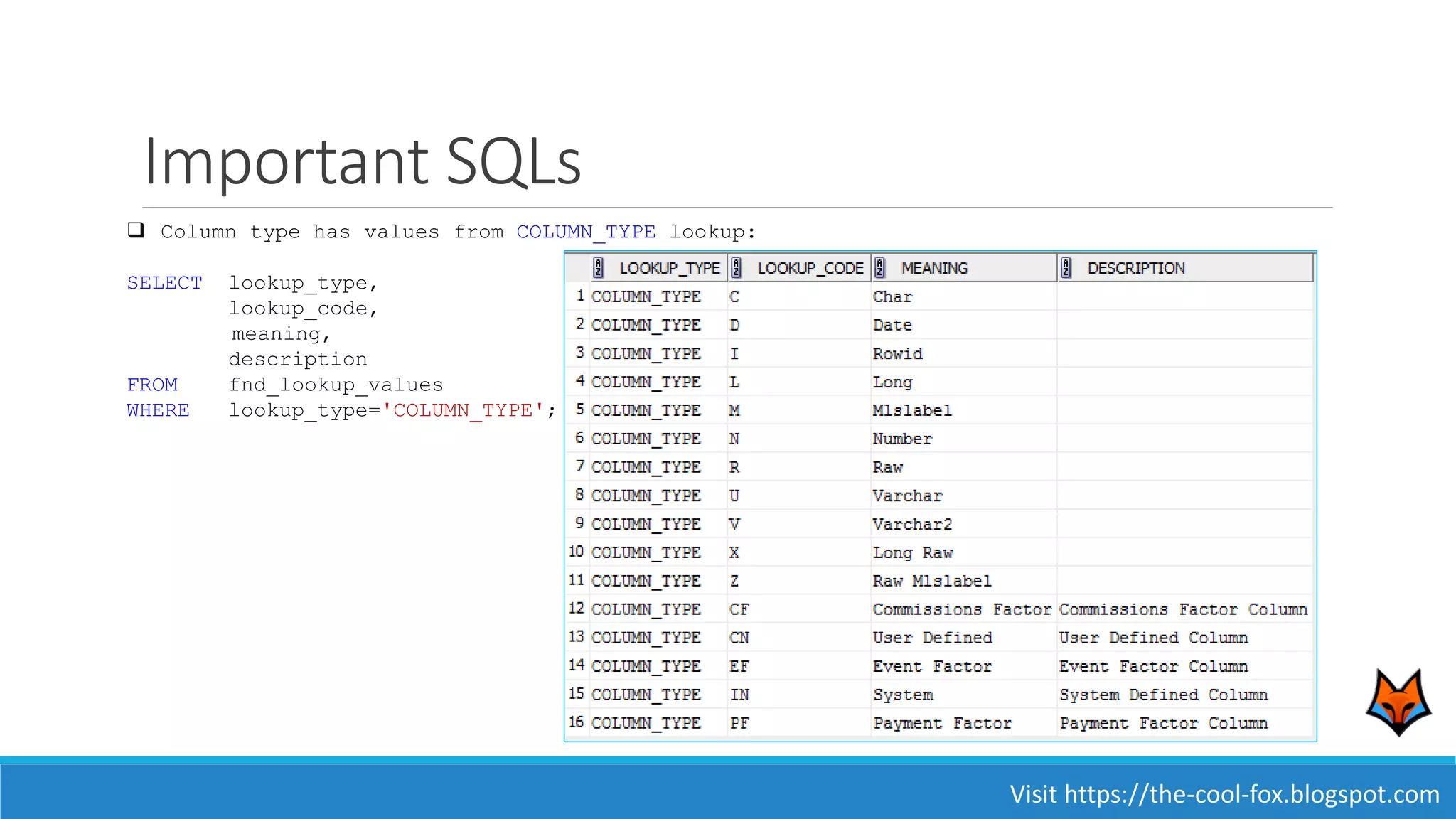Click the Important SQLs slide title
Viewport: 1456px width, 819px height.
click(x=363, y=161)
